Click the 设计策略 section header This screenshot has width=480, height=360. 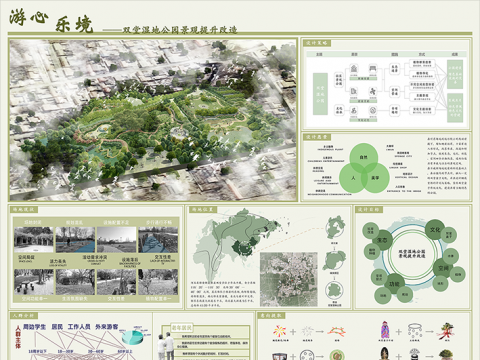click(x=317, y=43)
